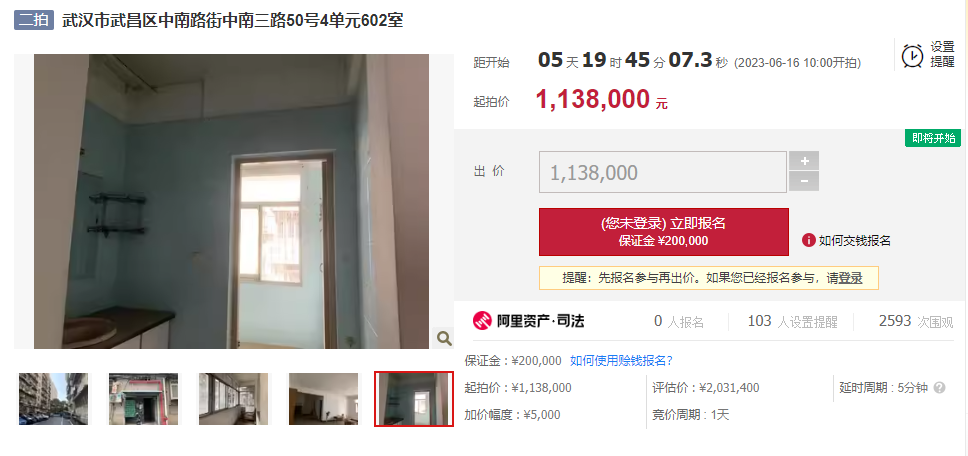Click the 二拍 auction round tag
Viewport: 968px width, 456px height.
coord(34,20)
